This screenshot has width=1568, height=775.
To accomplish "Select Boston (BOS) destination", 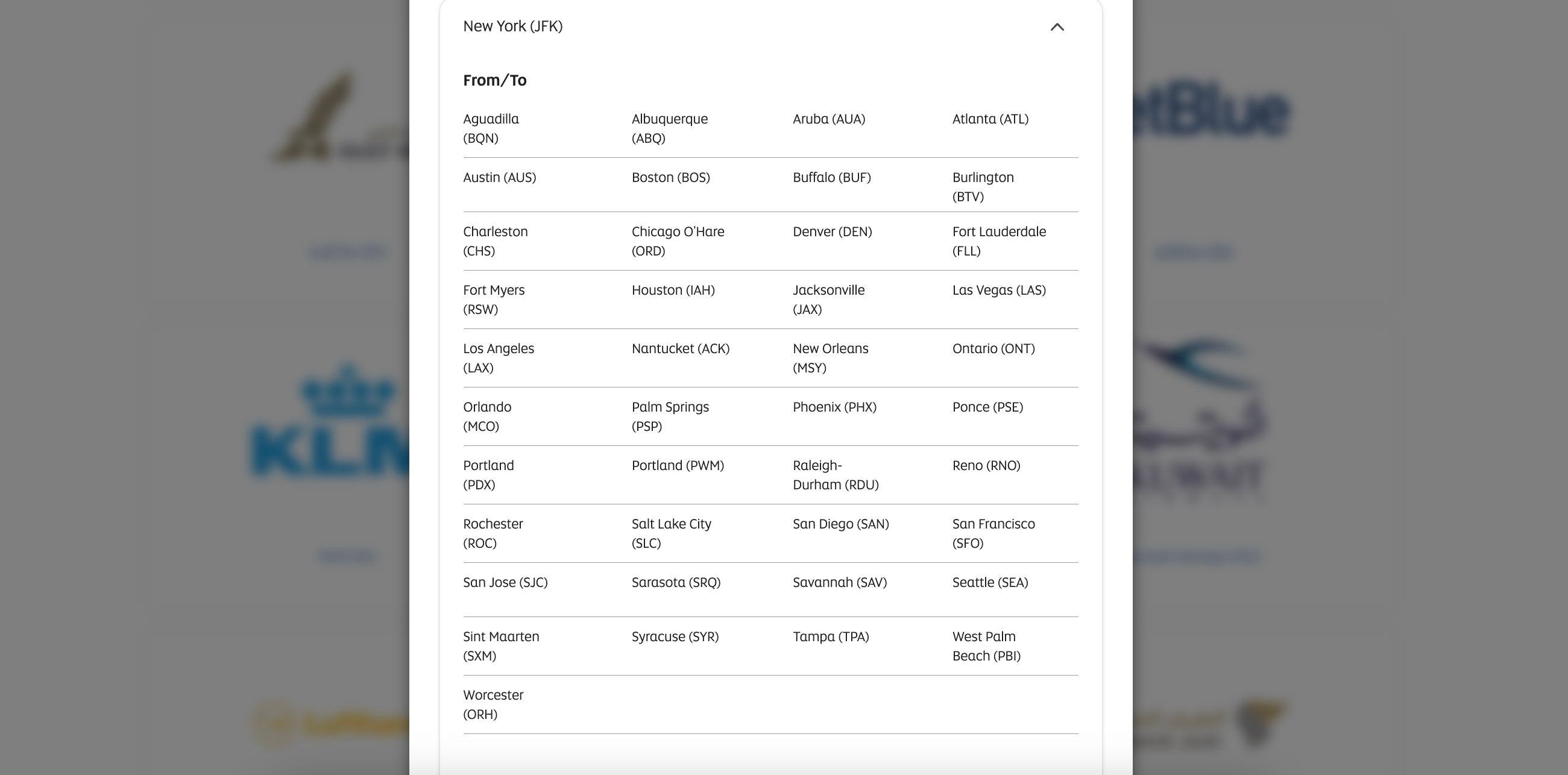I will (670, 178).
